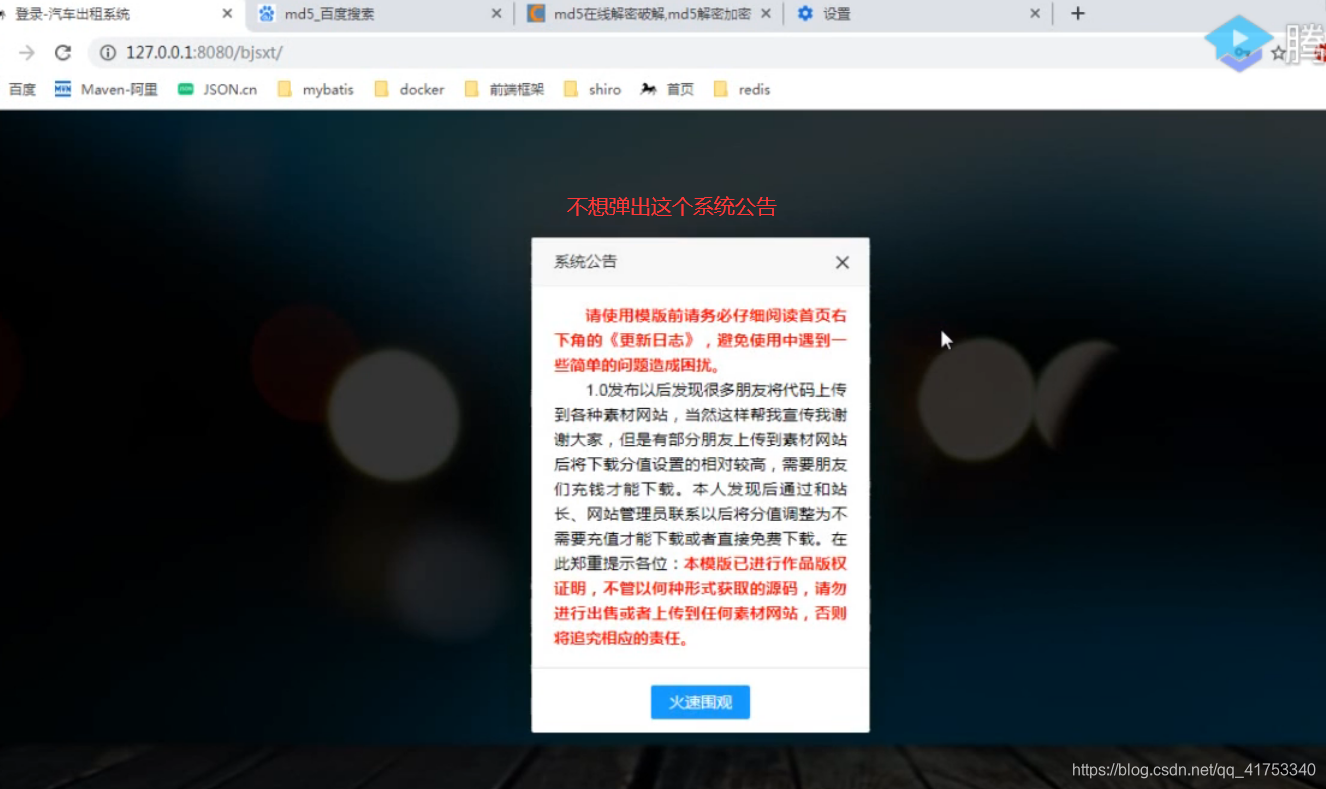
Task: Switch to the md5在线解密破解 tab
Action: [652, 14]
